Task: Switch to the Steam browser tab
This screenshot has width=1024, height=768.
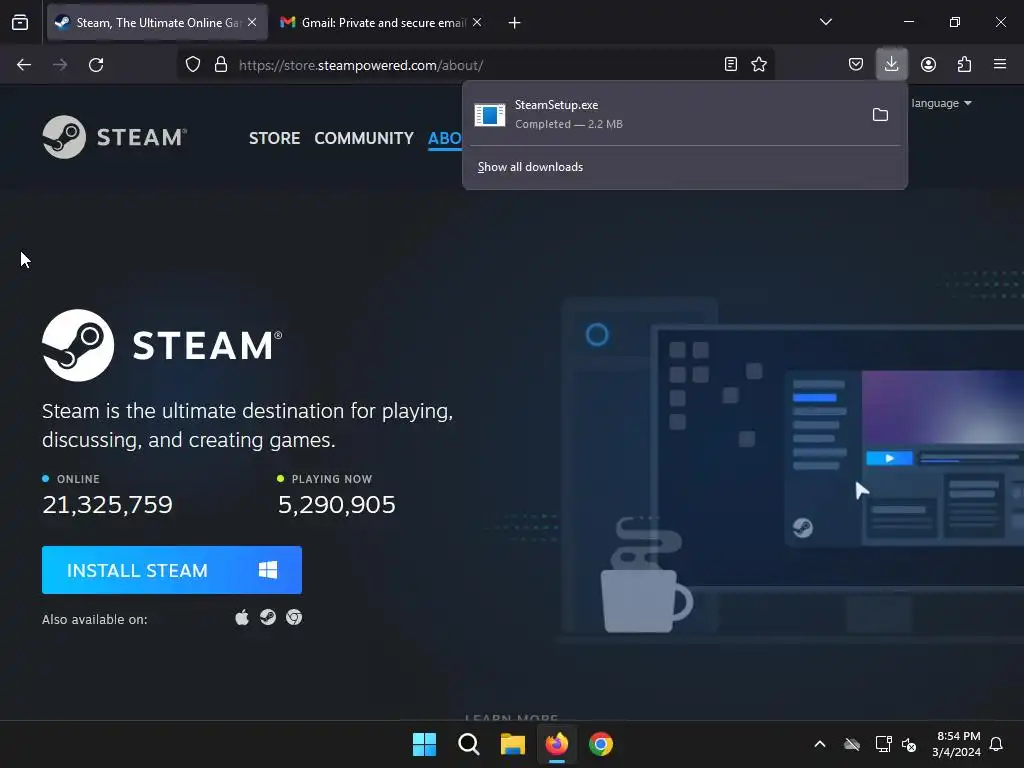Action: tap(157, 22)
